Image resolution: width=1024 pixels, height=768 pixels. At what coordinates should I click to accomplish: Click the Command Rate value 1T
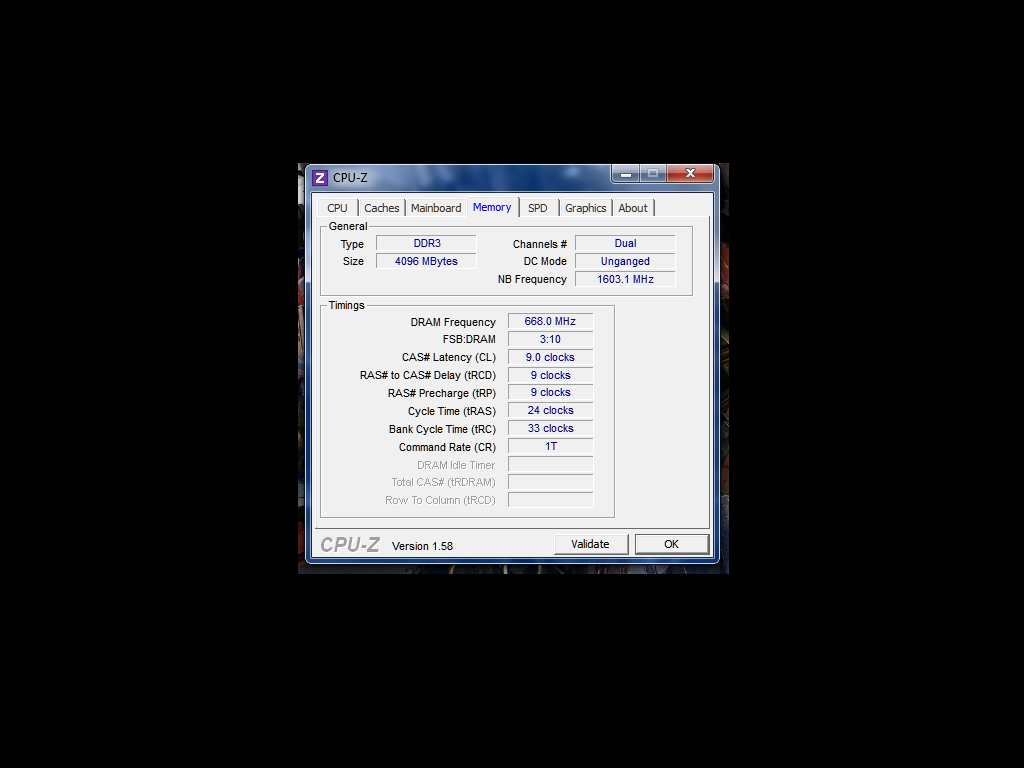click(x=551, y=446)
